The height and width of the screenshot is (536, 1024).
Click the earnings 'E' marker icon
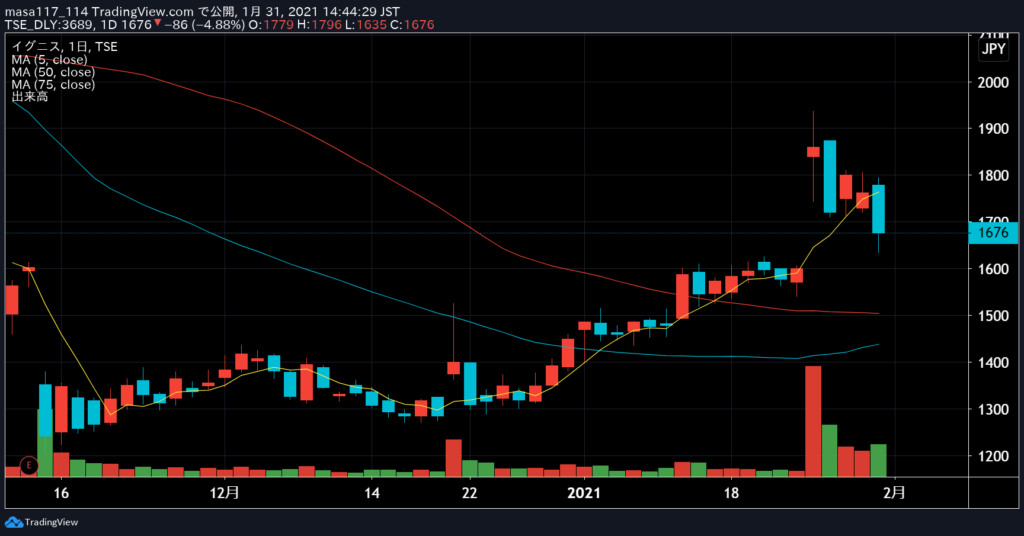pos(28,465)
